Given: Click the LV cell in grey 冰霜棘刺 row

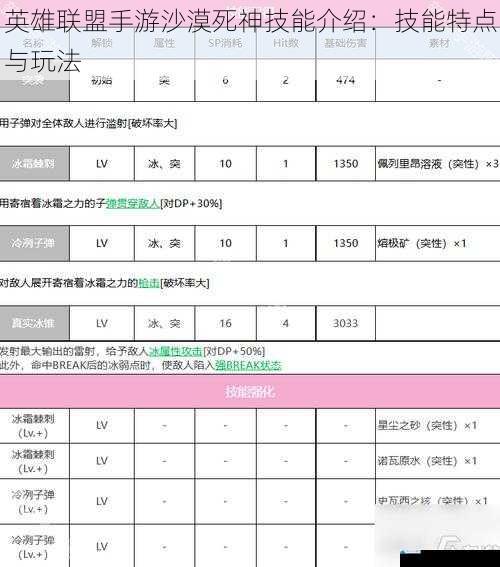Looking at the screenshot, I should pos(102,163).
